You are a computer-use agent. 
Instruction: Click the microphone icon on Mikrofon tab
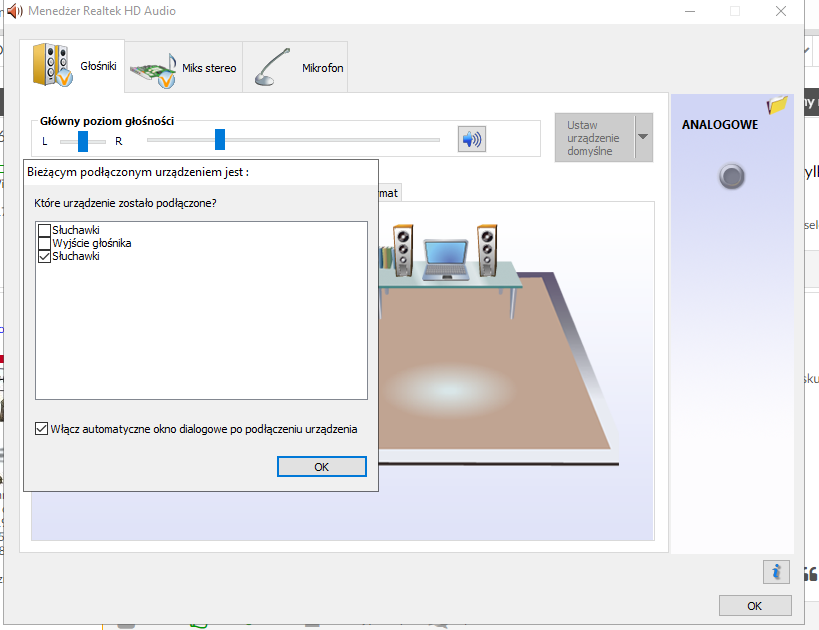272,67
